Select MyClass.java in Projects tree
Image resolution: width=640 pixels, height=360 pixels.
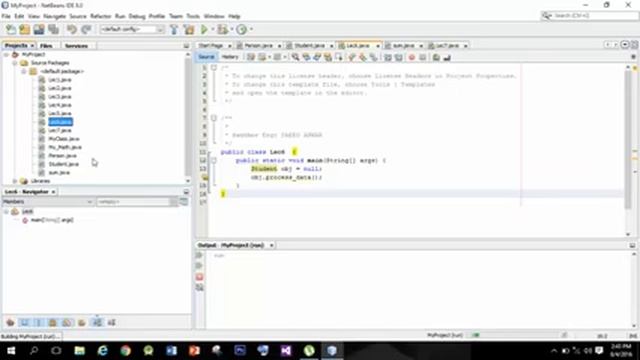(x=64, y=139)
